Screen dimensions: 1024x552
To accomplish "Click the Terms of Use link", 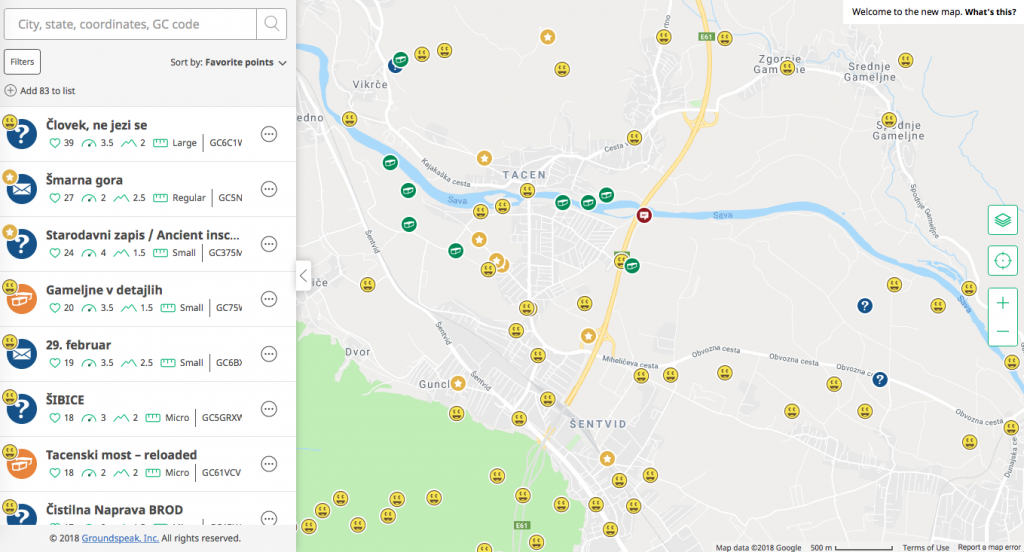I will (925, 547).
